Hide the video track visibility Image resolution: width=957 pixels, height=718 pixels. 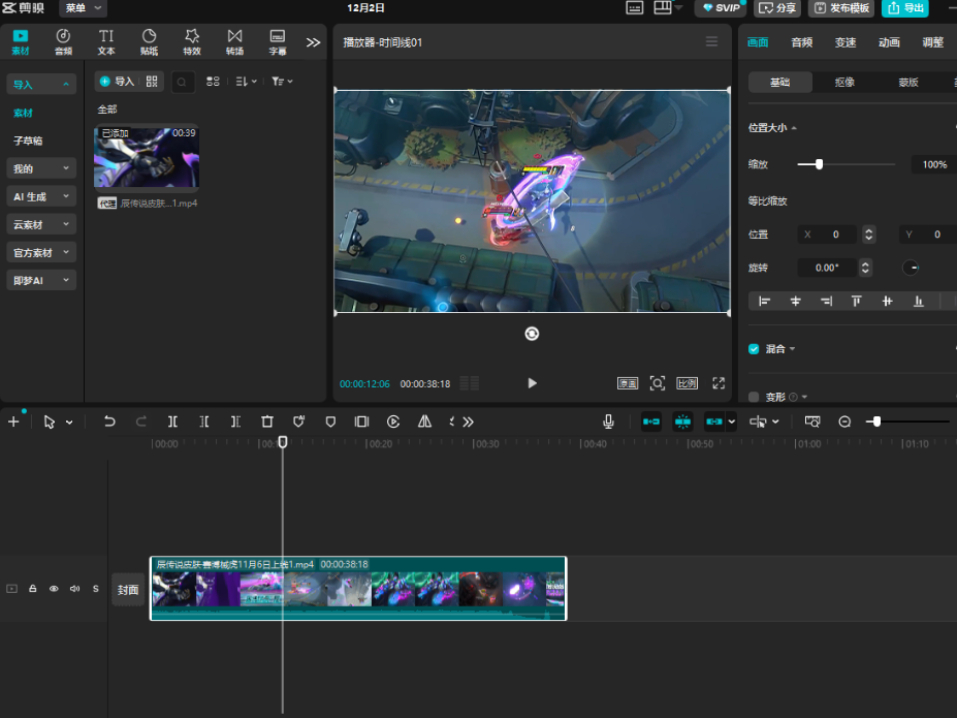[54, 589]
